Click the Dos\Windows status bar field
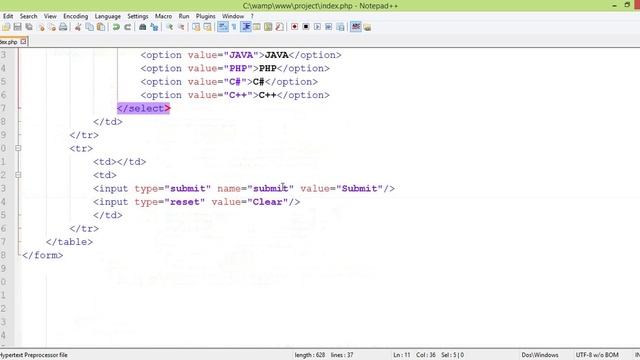This screenshot has height=360, width=640. pos(540,355)
